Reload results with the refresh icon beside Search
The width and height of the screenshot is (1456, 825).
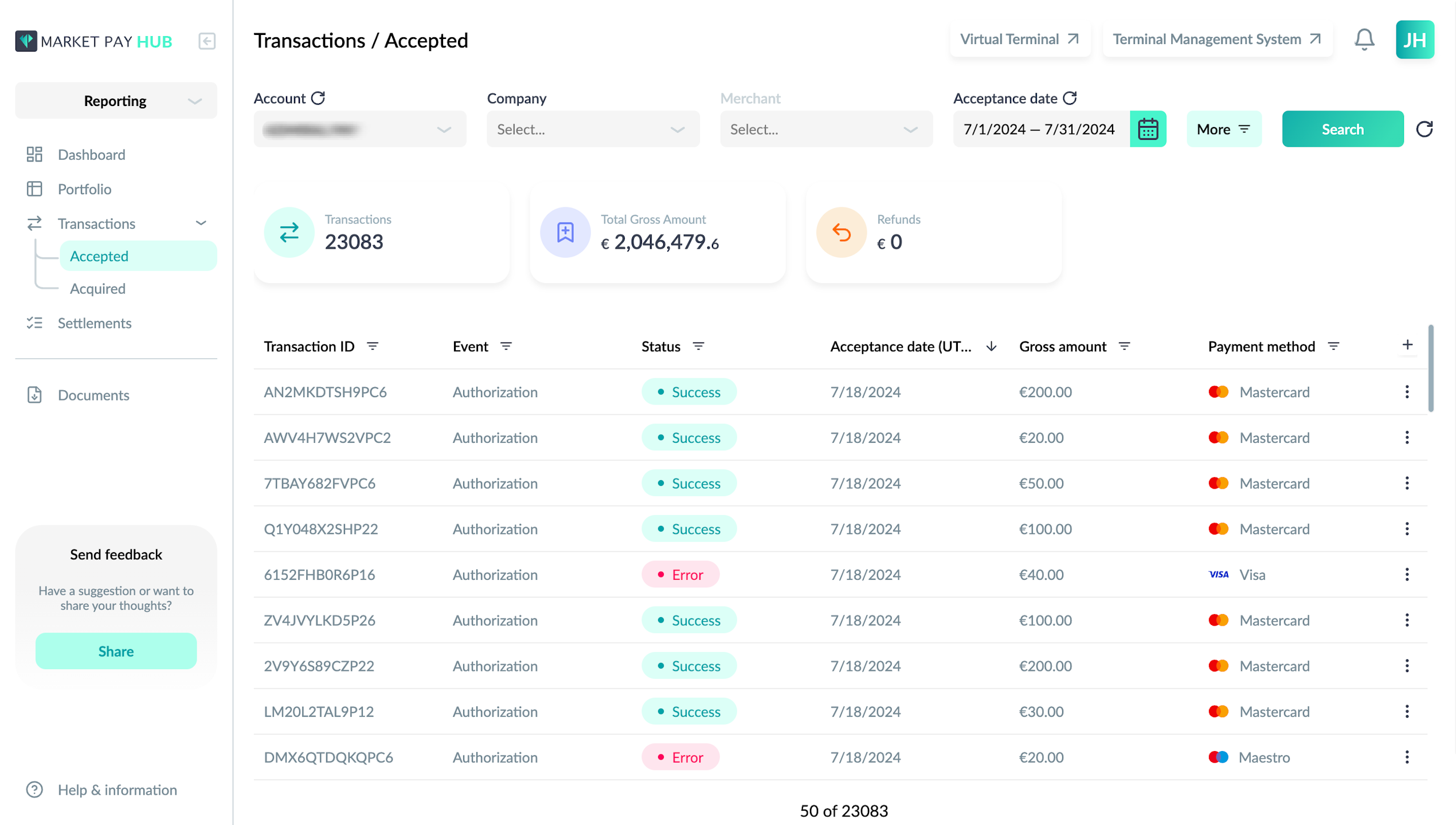click(x=1424, y=129)
